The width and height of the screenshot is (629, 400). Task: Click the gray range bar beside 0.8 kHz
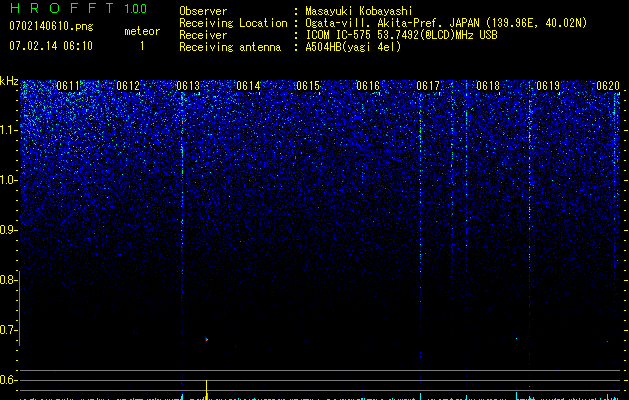[19, 308]
